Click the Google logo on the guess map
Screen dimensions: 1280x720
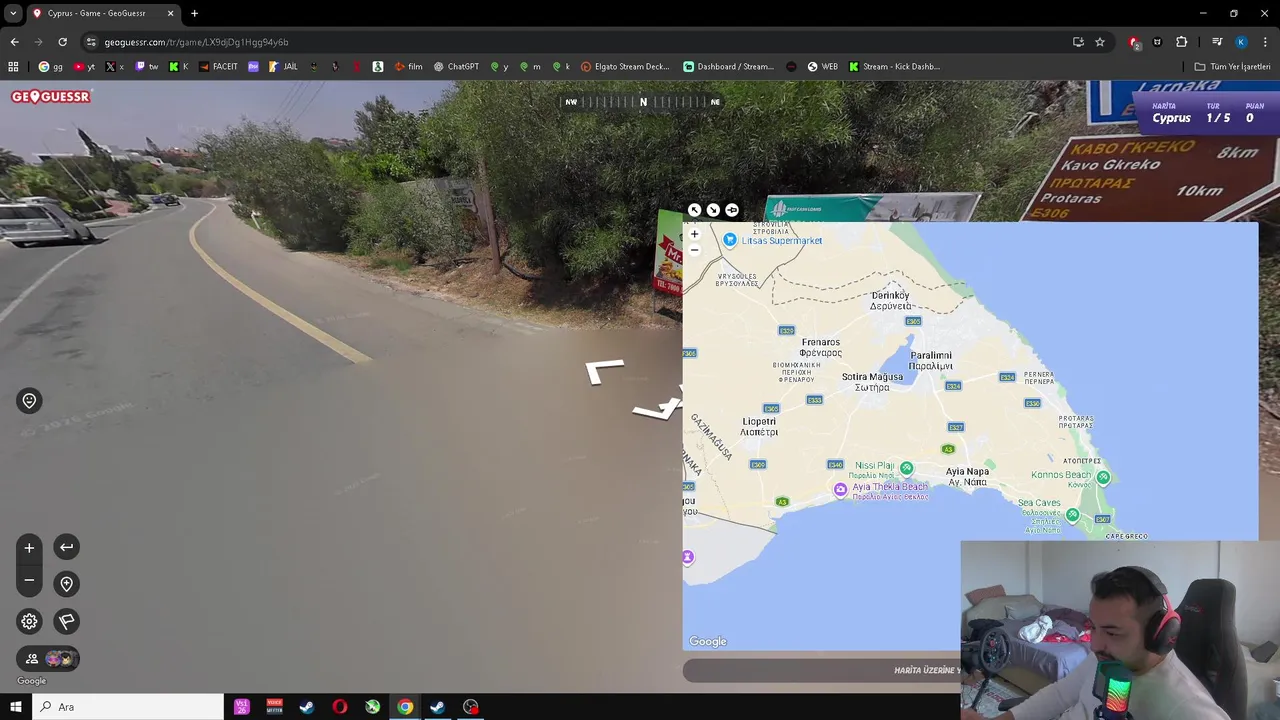(708, 642)
